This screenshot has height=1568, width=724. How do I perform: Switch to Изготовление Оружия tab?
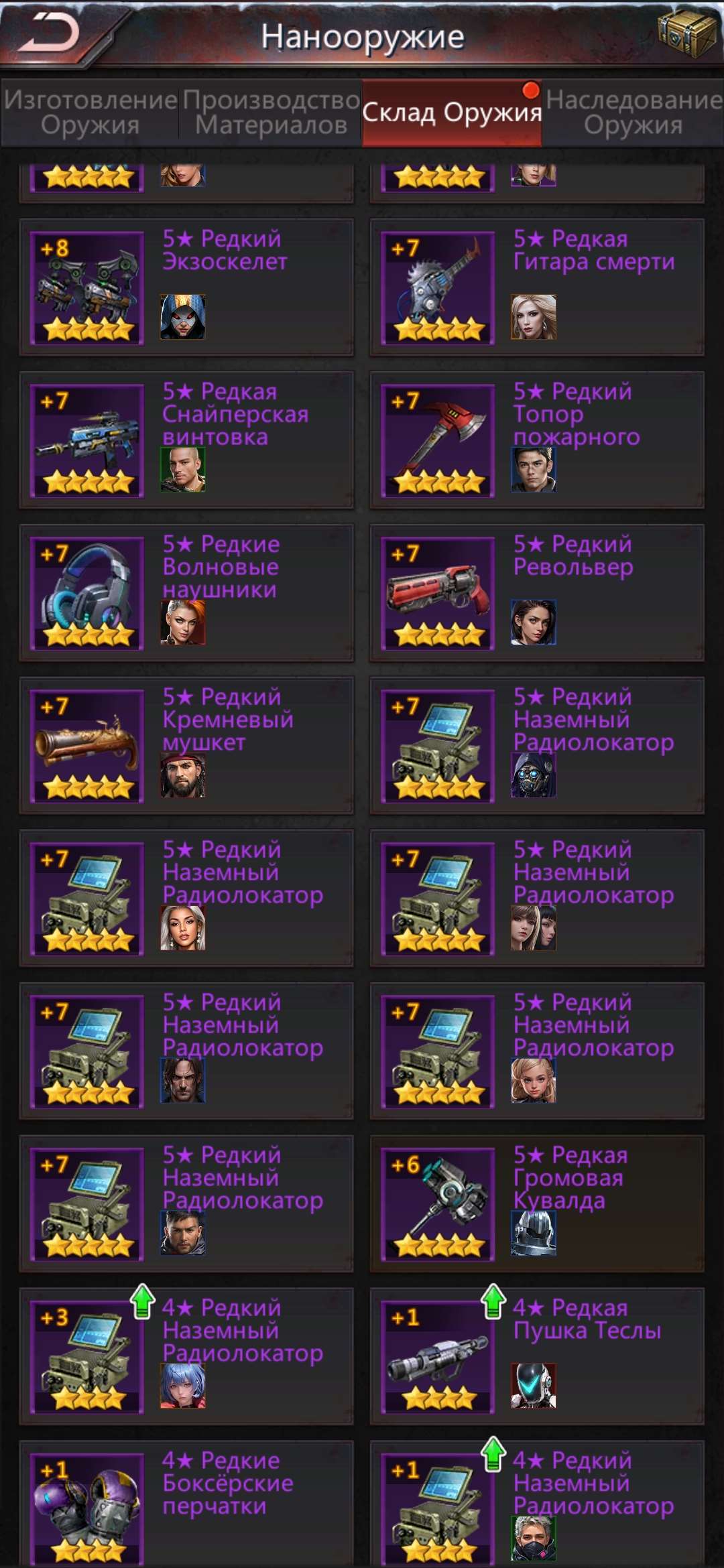90,113
